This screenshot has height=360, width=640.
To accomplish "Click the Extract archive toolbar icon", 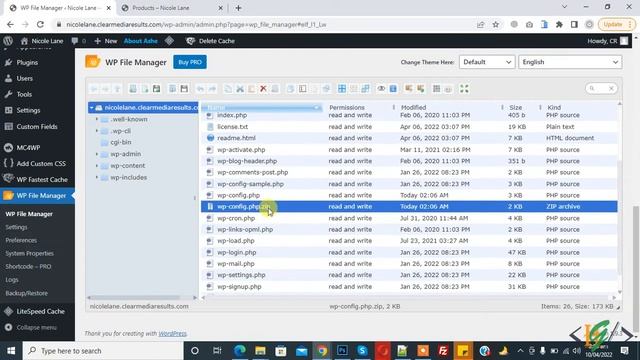I will pos(409,89).
